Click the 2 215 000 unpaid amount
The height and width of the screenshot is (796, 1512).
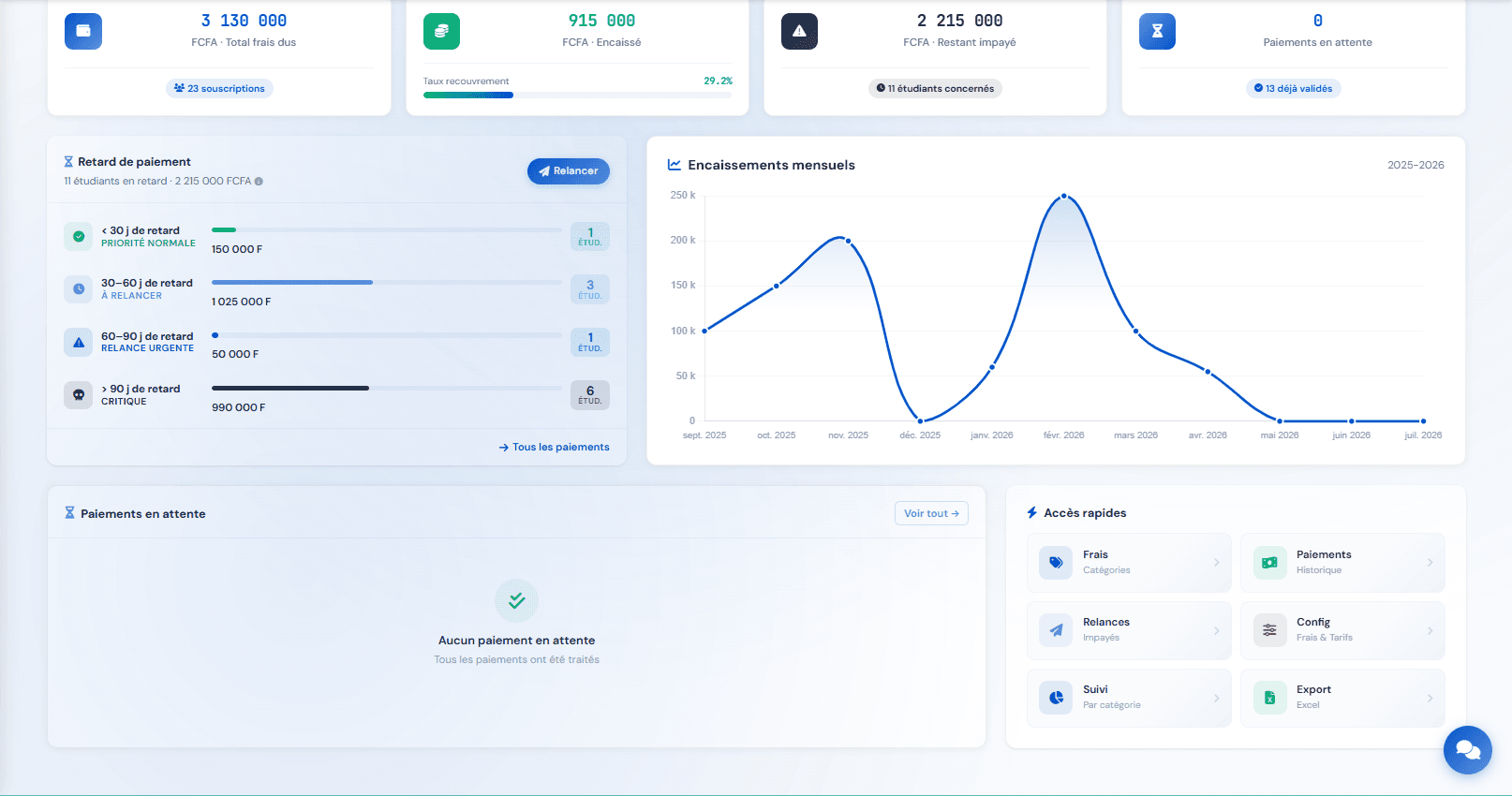point(959,21)
